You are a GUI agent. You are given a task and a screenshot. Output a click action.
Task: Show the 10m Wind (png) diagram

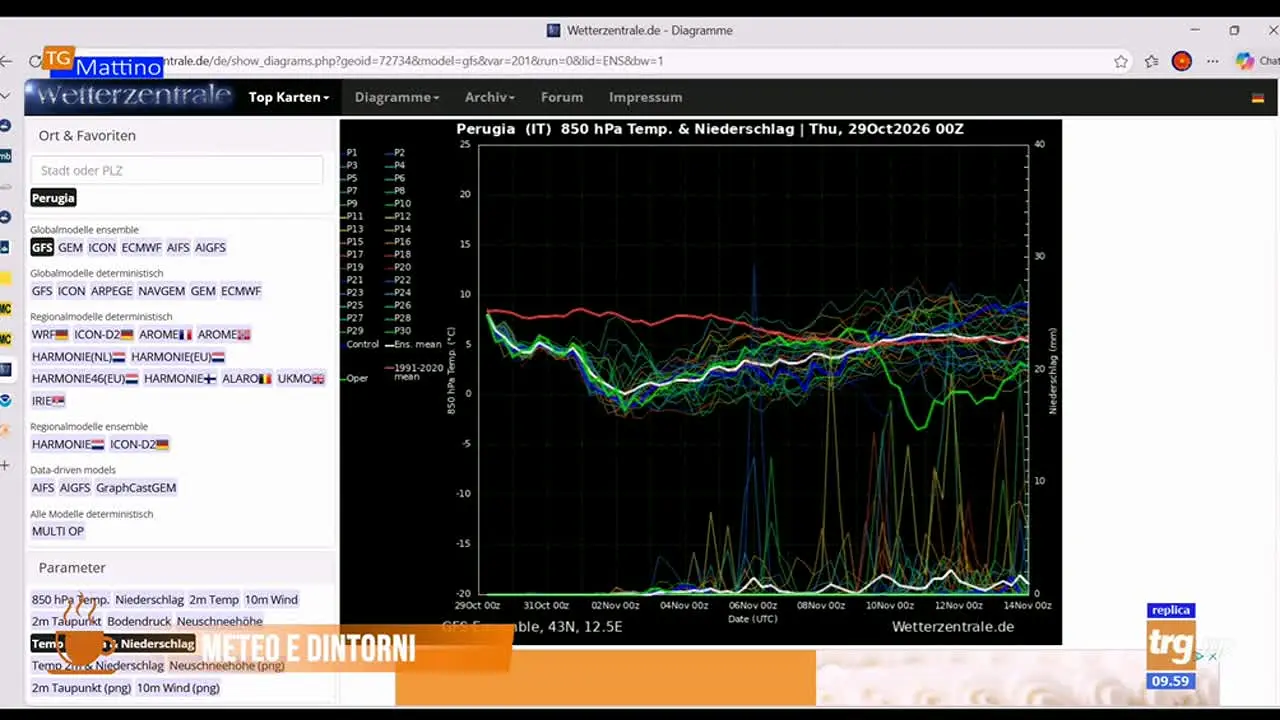[x=178, y=688]
